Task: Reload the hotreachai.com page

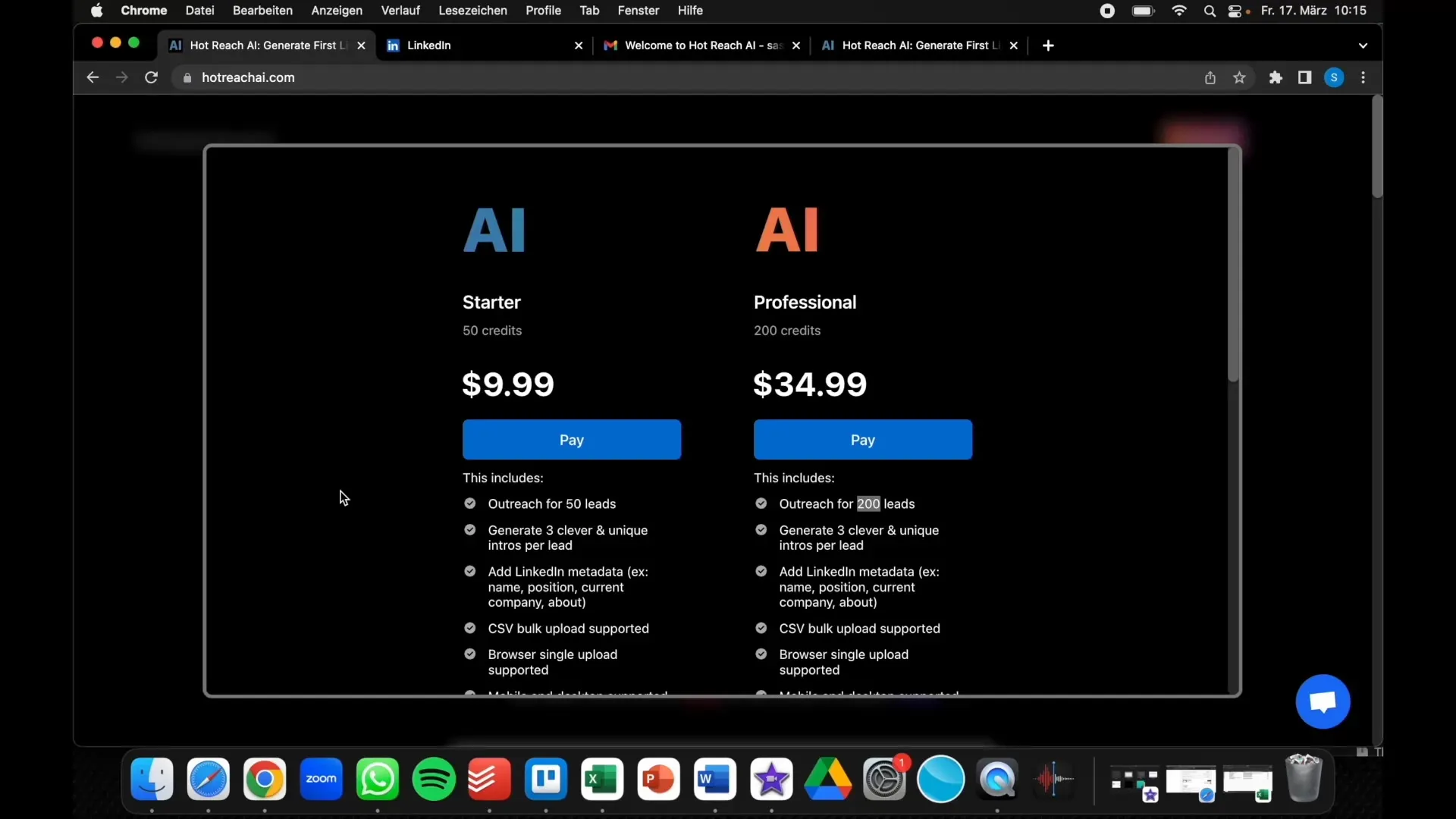Action: click(151, 77)
